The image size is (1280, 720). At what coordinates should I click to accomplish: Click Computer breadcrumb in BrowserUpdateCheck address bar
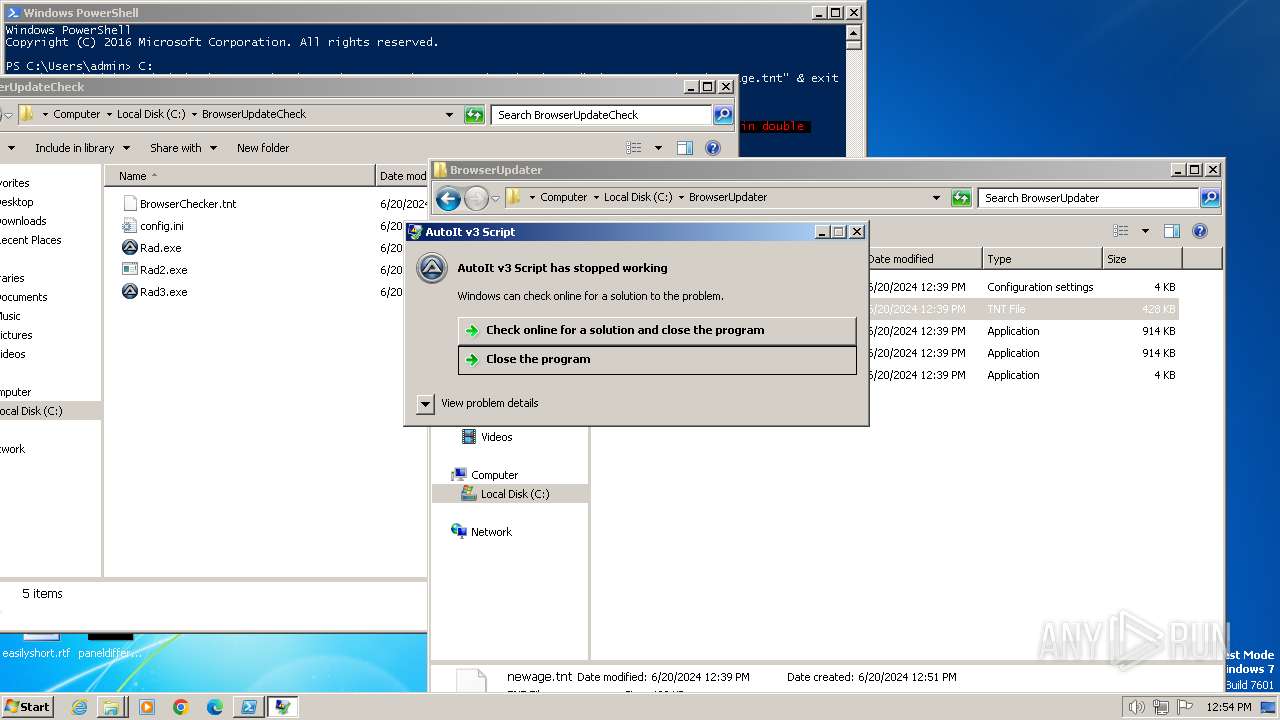click(x=77, y=115)
